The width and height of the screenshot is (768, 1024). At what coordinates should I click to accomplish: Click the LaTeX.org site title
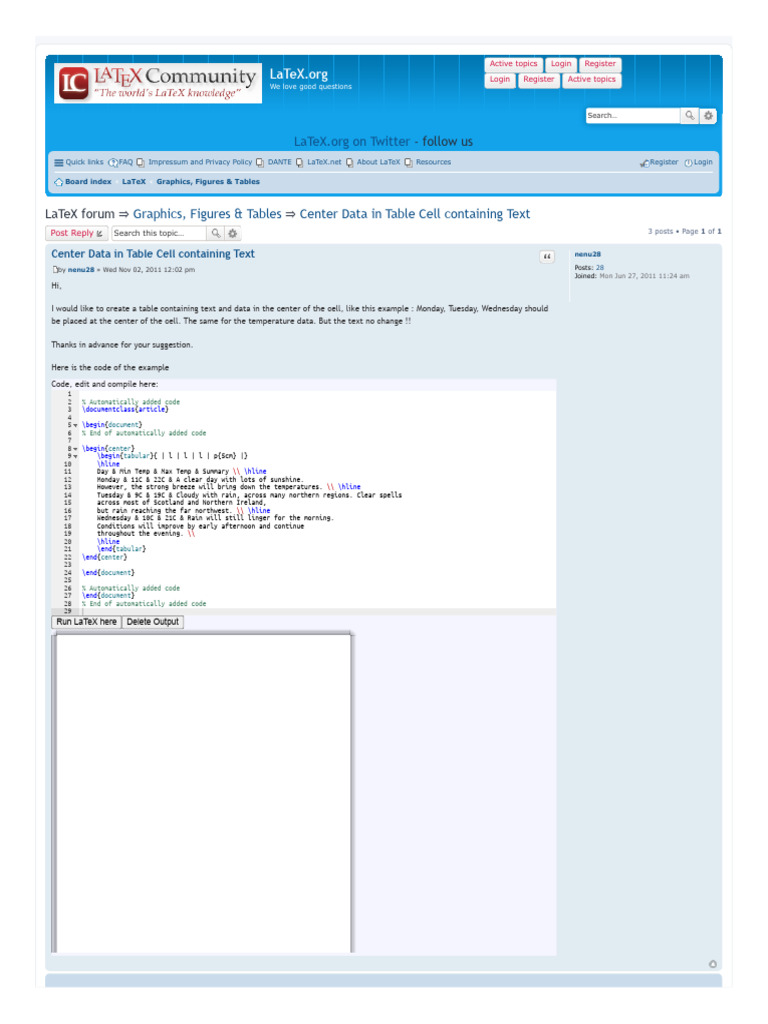pyautogui.click(x=298, y=74)
